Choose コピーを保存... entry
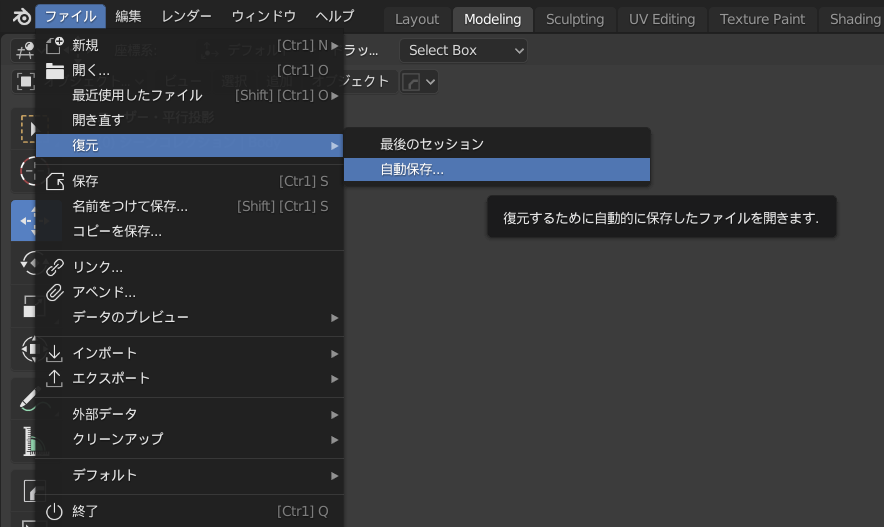884x527 pixels. [x=189, y=231]
